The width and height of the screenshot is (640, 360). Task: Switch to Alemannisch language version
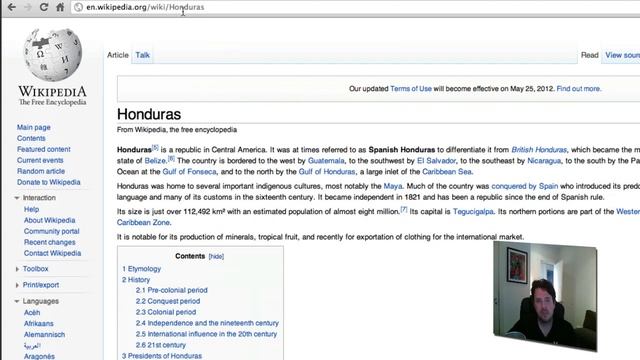pos(44,335)
